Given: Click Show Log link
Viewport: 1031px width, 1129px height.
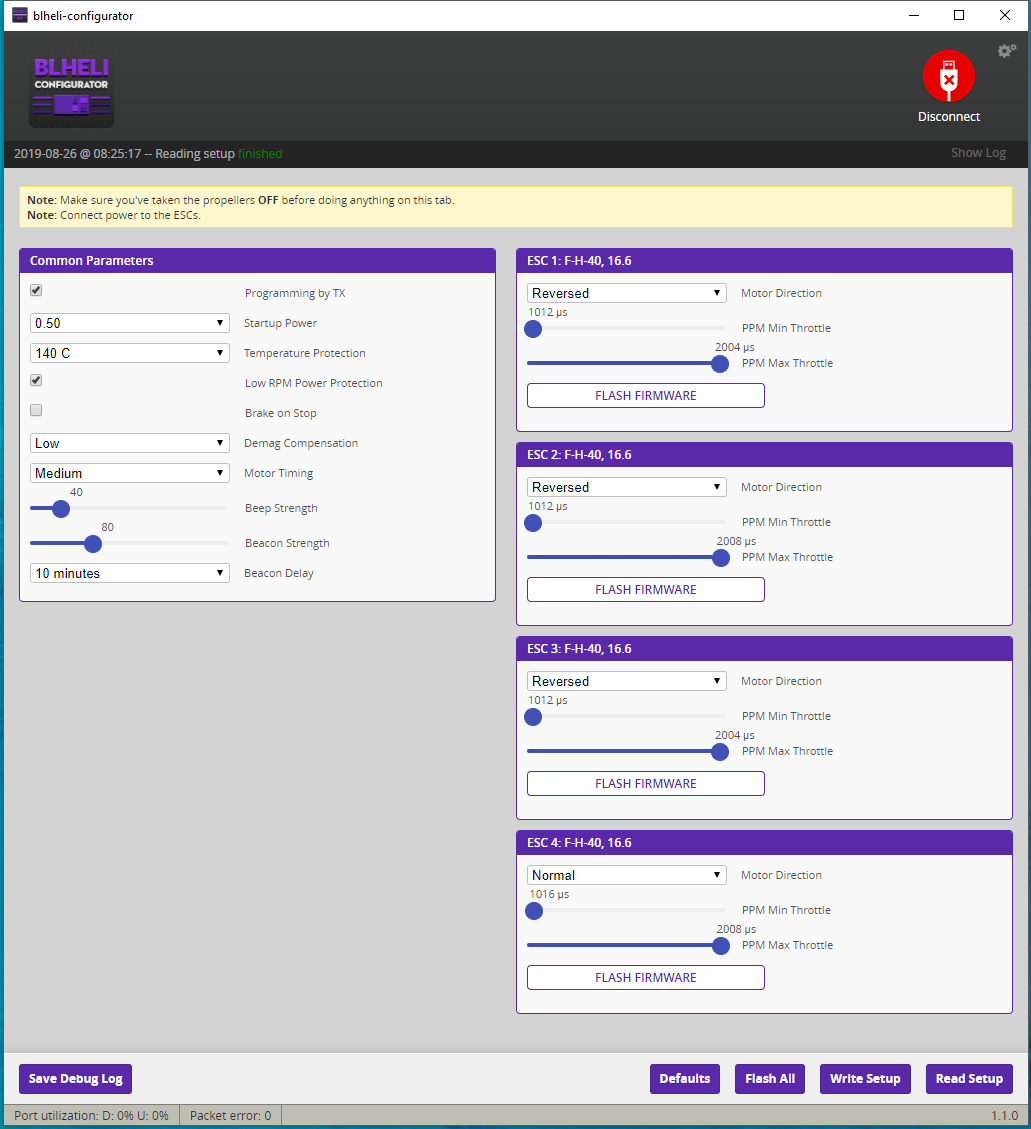Looking at the screenshot, I should [x=978, y=153].
